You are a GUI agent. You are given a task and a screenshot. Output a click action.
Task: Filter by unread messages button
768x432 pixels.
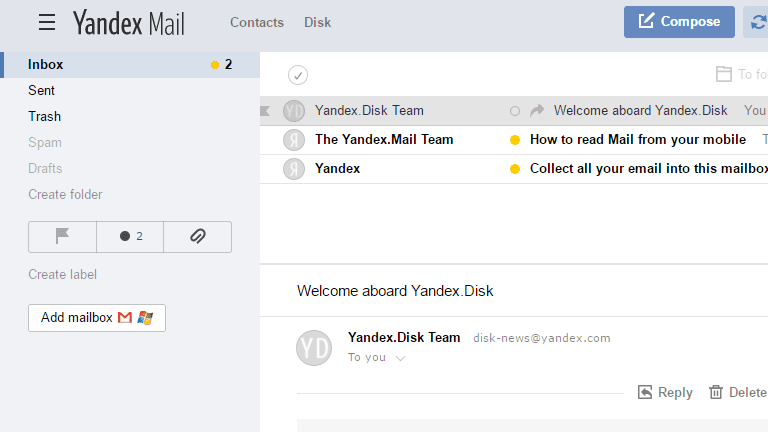coord(130,237)
